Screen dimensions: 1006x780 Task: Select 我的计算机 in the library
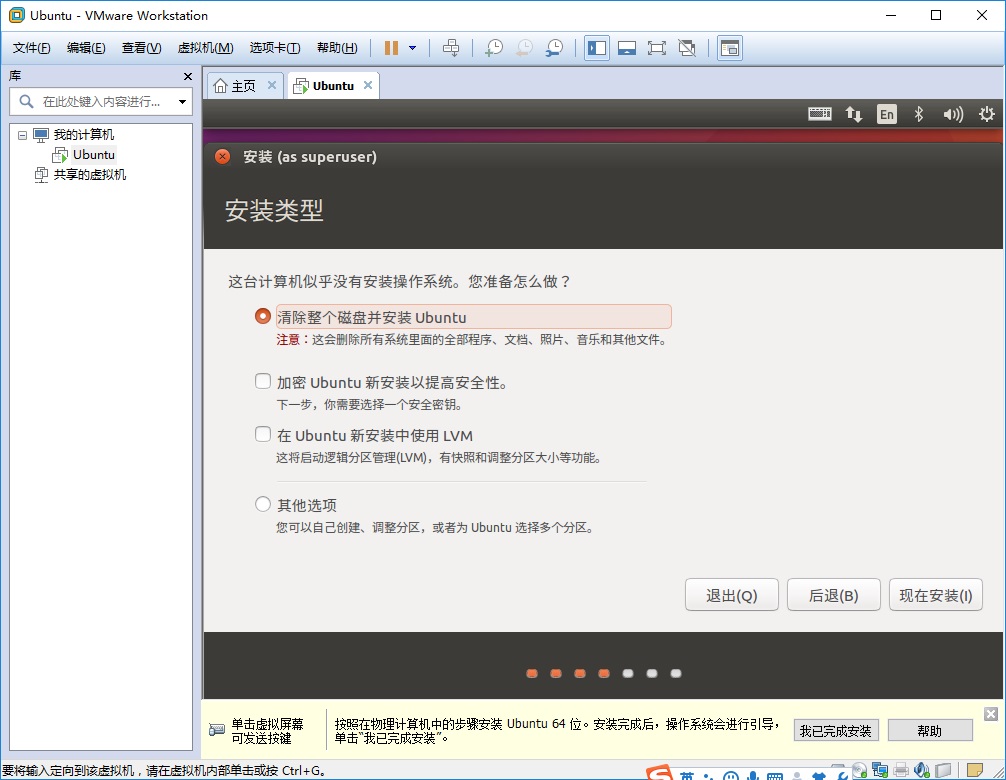tap(83, 135)
